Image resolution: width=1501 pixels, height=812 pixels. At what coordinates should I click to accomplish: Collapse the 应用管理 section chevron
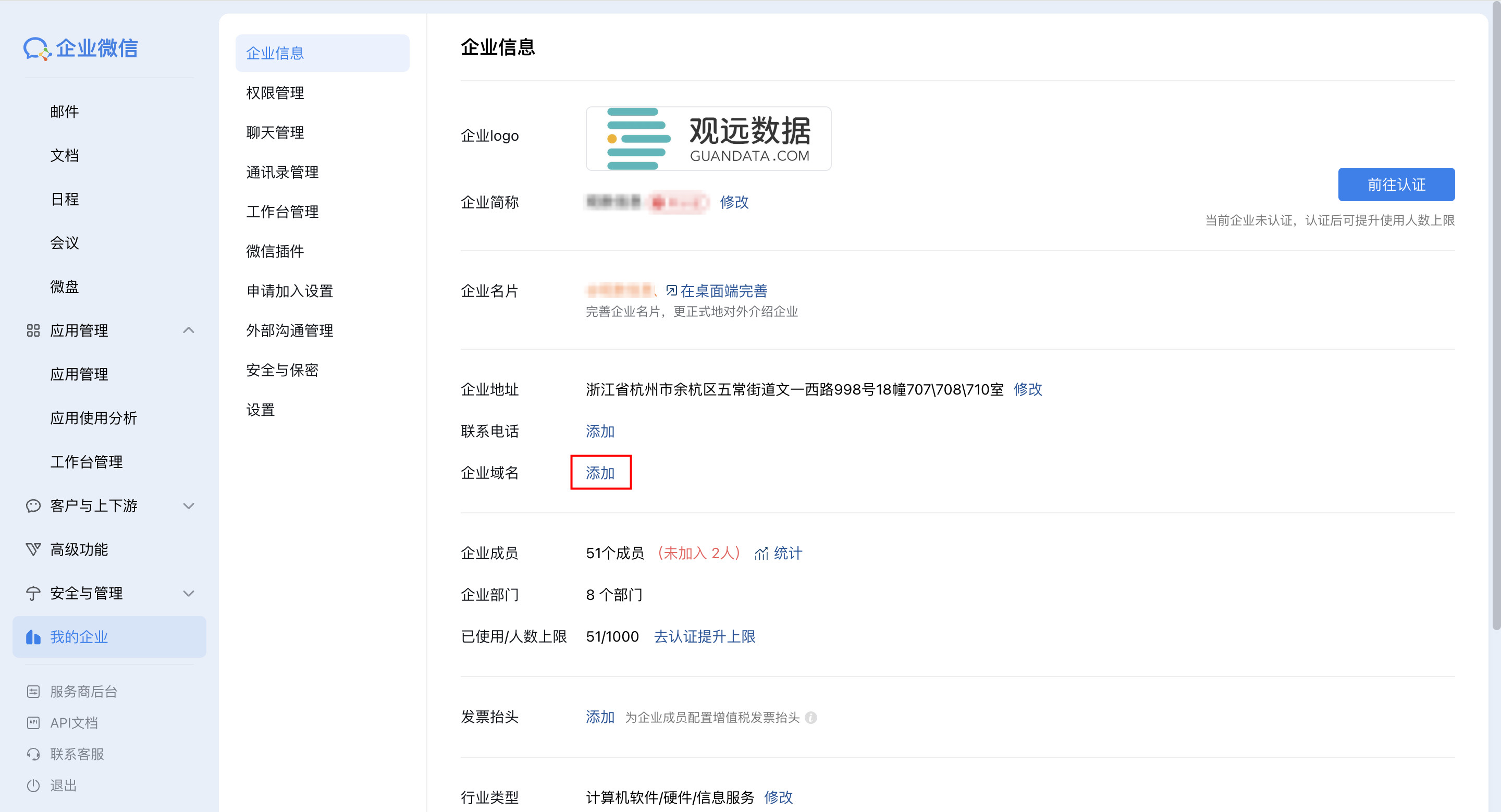[x=188, y=330]
